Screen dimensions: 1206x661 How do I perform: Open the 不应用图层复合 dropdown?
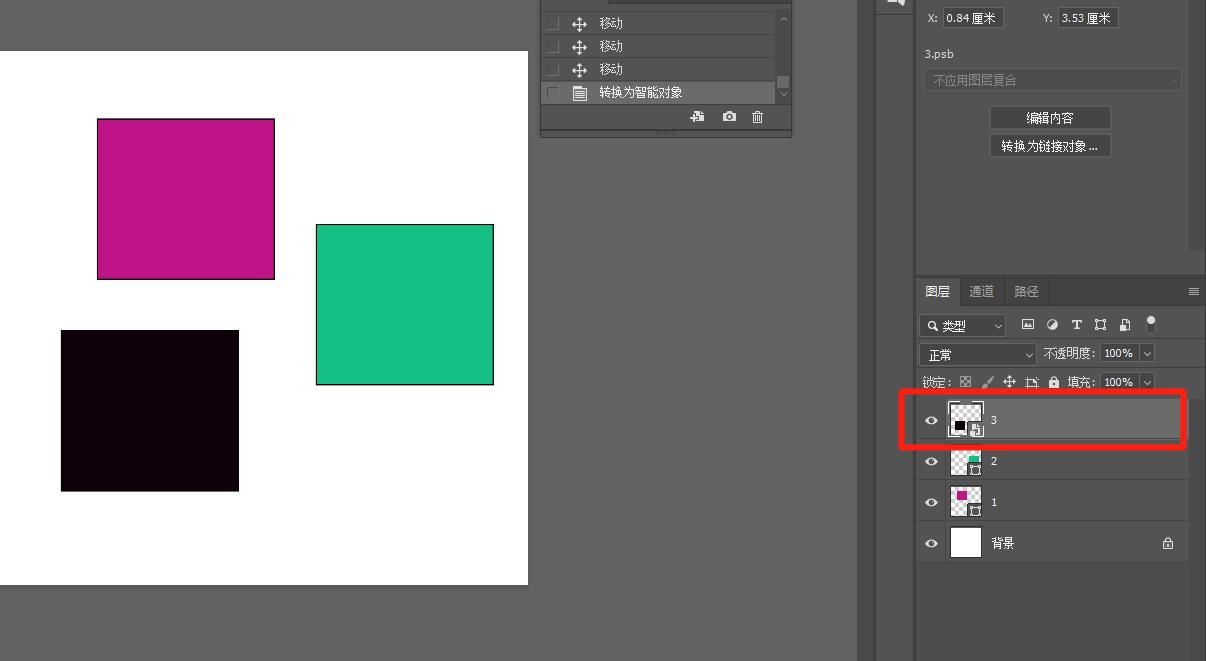[x=1053, y=80]
